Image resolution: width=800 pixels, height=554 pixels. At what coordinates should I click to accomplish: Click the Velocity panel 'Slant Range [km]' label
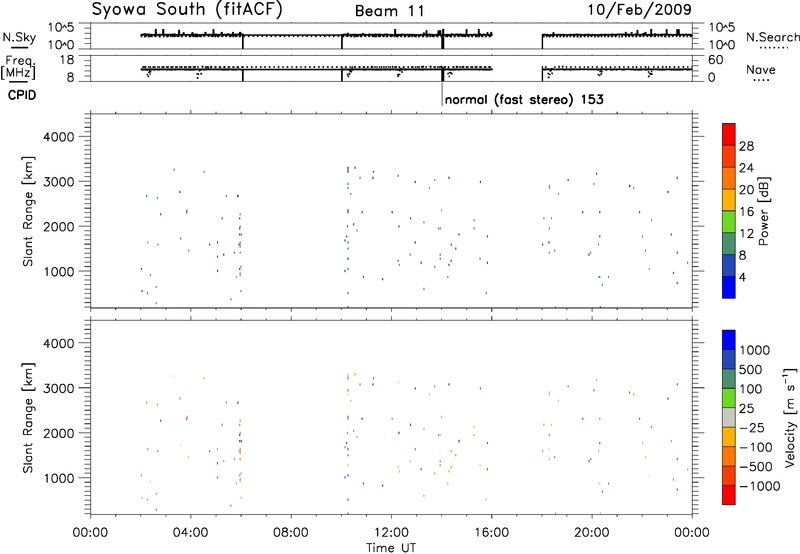[x=28, y=417]
